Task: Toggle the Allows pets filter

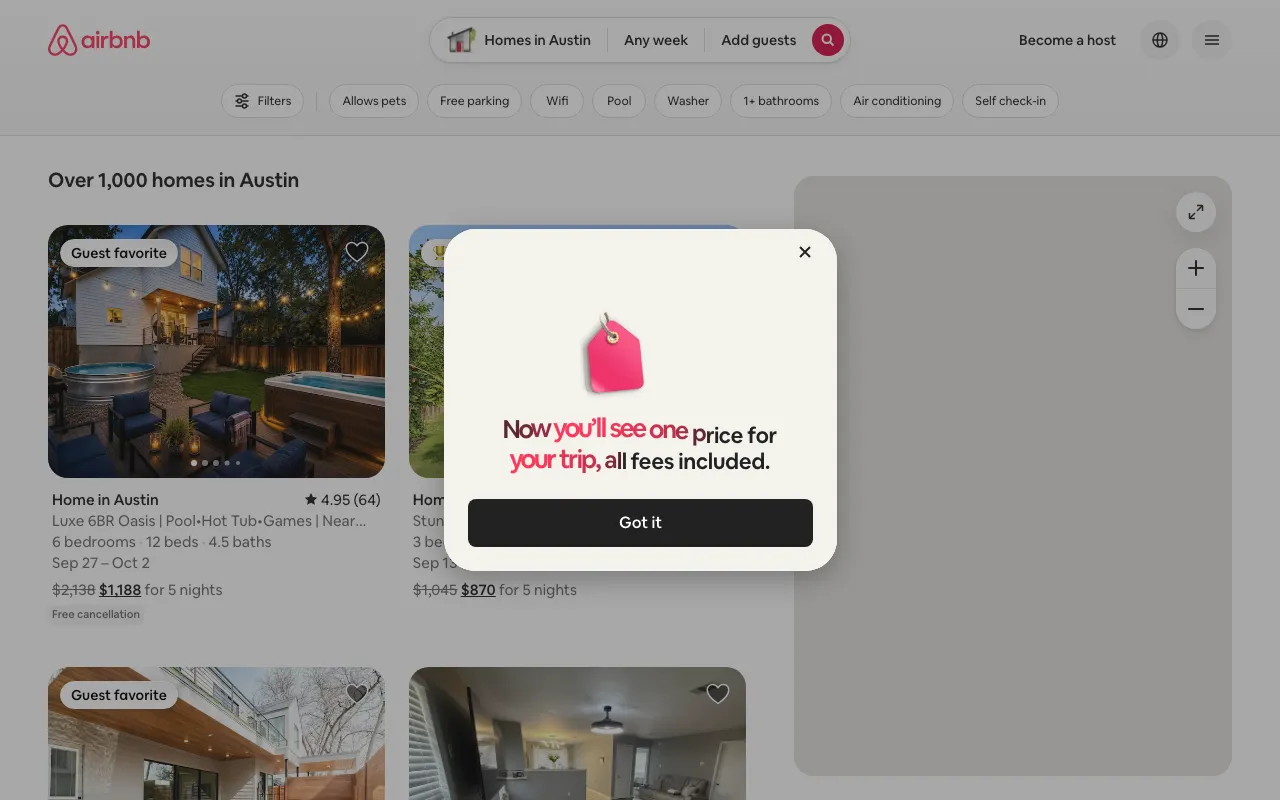Action: tap(374, 101)
